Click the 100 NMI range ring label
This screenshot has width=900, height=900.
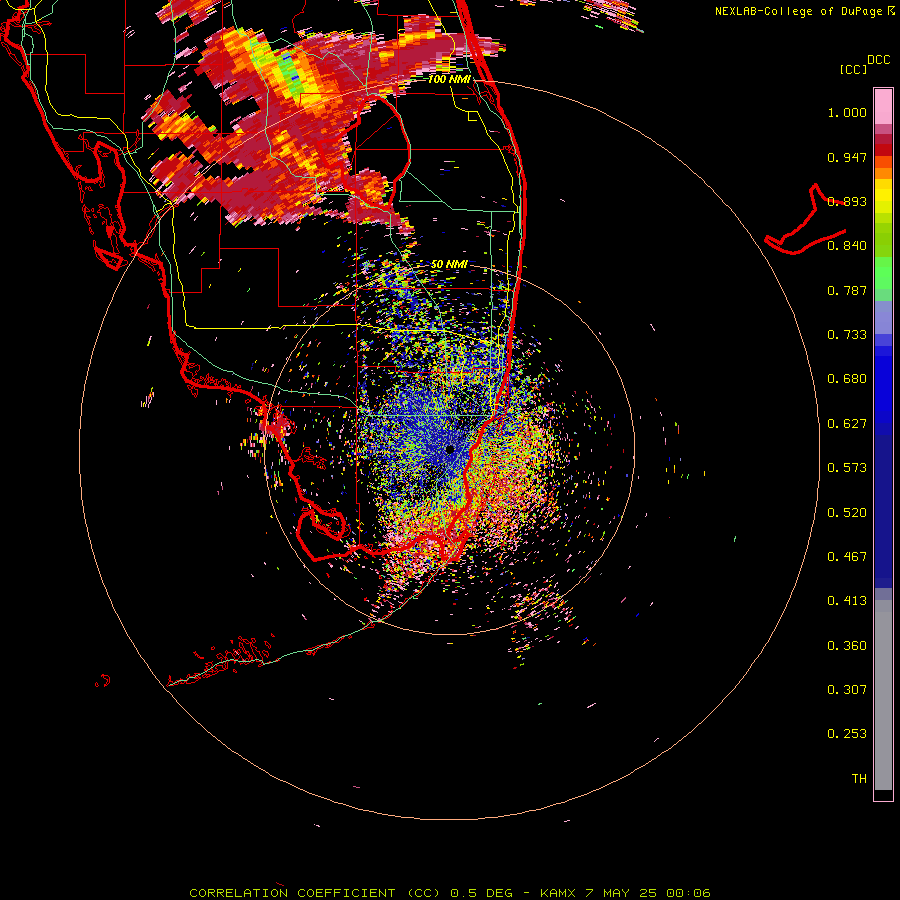449,79
